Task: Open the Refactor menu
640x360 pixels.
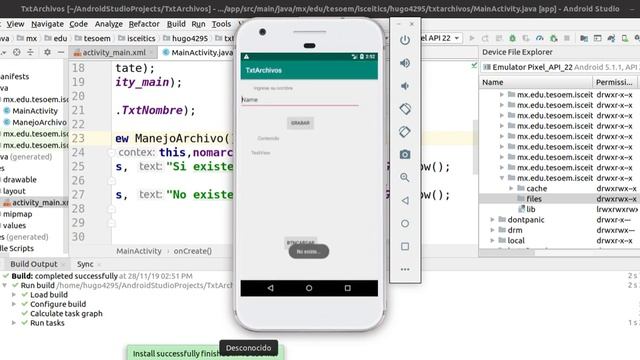Action: pyautogui.click(x=144, y=24)
